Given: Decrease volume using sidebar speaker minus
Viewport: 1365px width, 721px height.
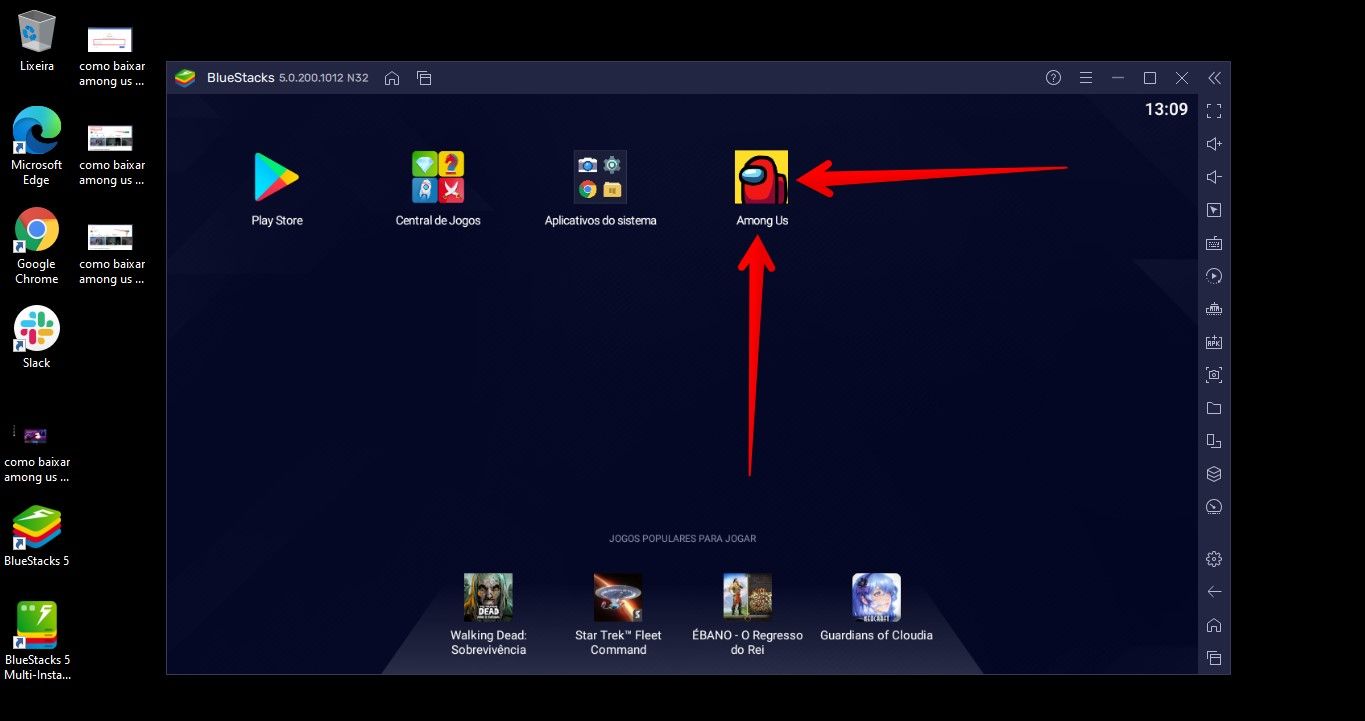Looking at the screenshot, I should tap(1214, 177).
